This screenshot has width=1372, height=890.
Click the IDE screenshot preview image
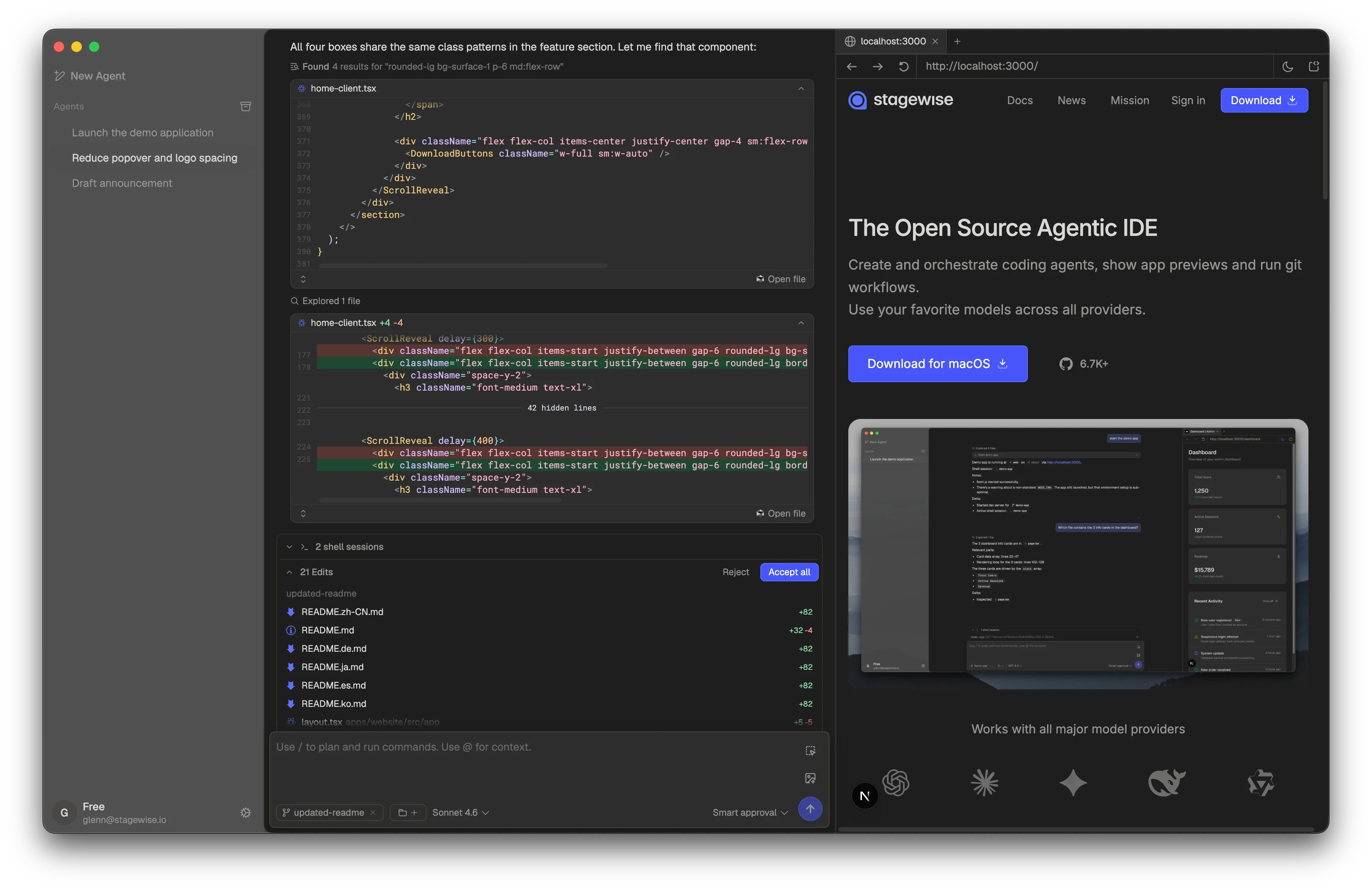pyautogui.click(x=1077, y=554)
